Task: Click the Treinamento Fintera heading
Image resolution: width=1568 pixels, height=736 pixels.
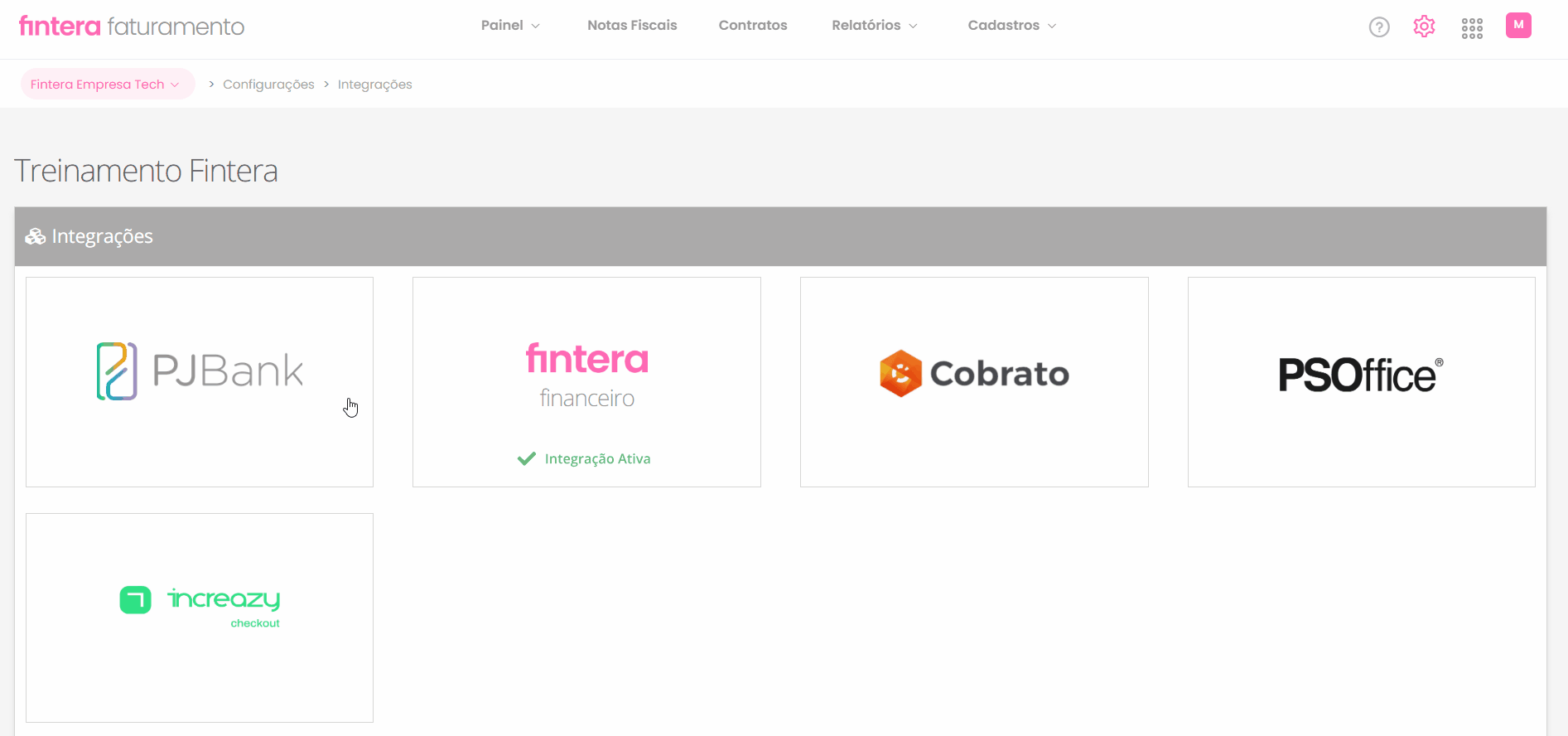Action: click(146, 171)
